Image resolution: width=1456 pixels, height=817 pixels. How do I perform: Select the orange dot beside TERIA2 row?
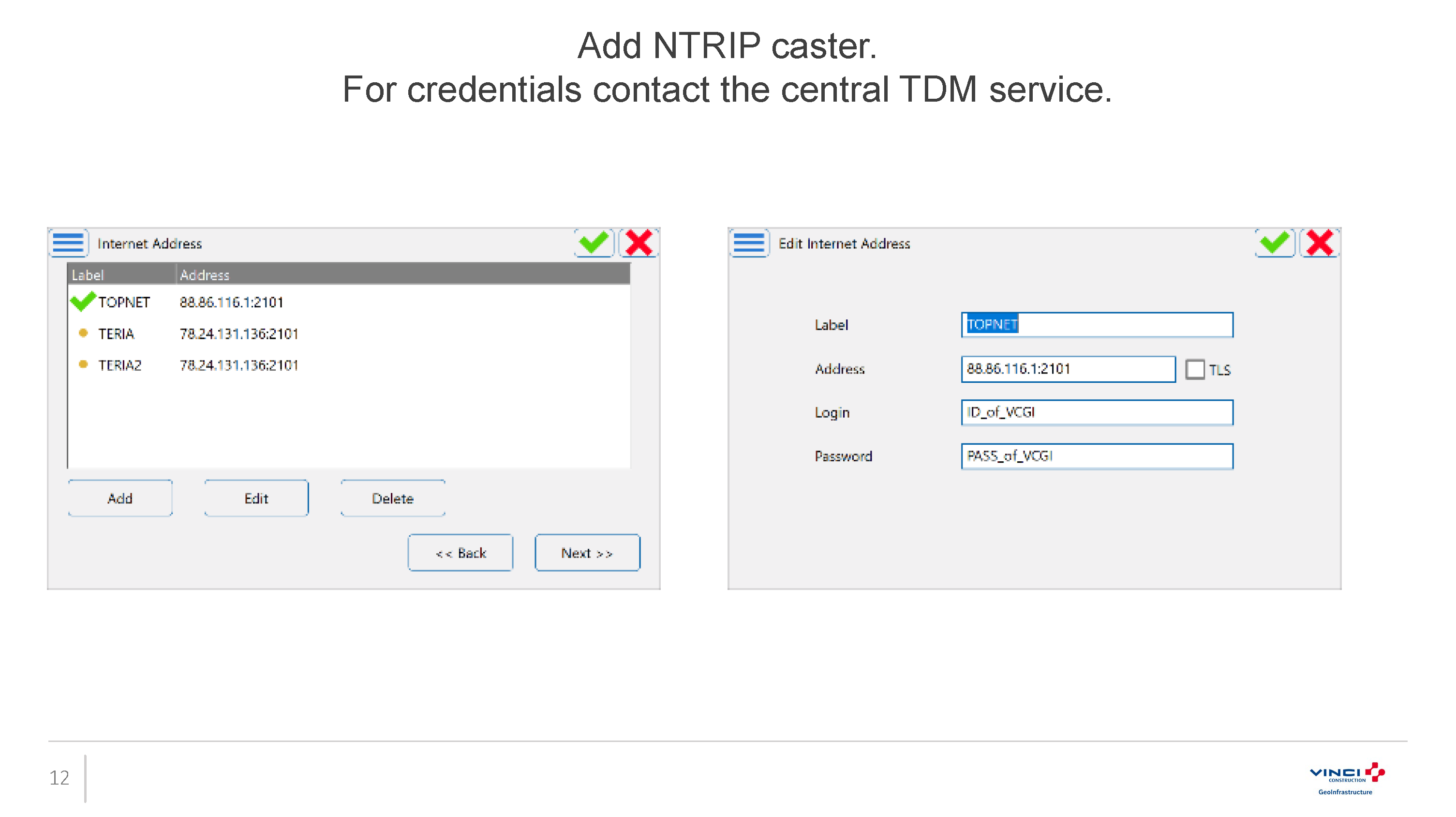point(83,364)
